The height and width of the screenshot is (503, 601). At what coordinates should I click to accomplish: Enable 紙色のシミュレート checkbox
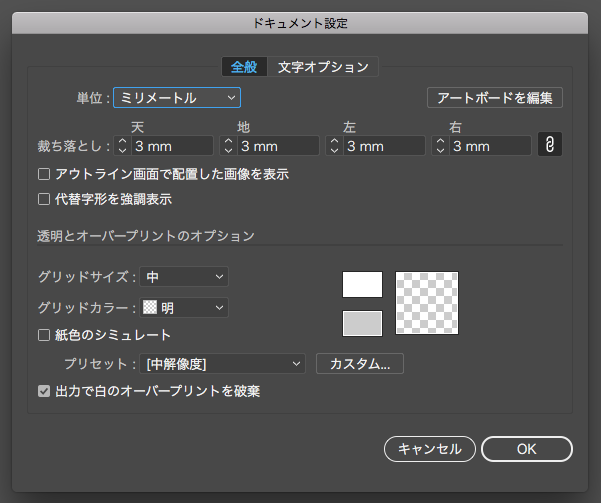pos(44,335)
